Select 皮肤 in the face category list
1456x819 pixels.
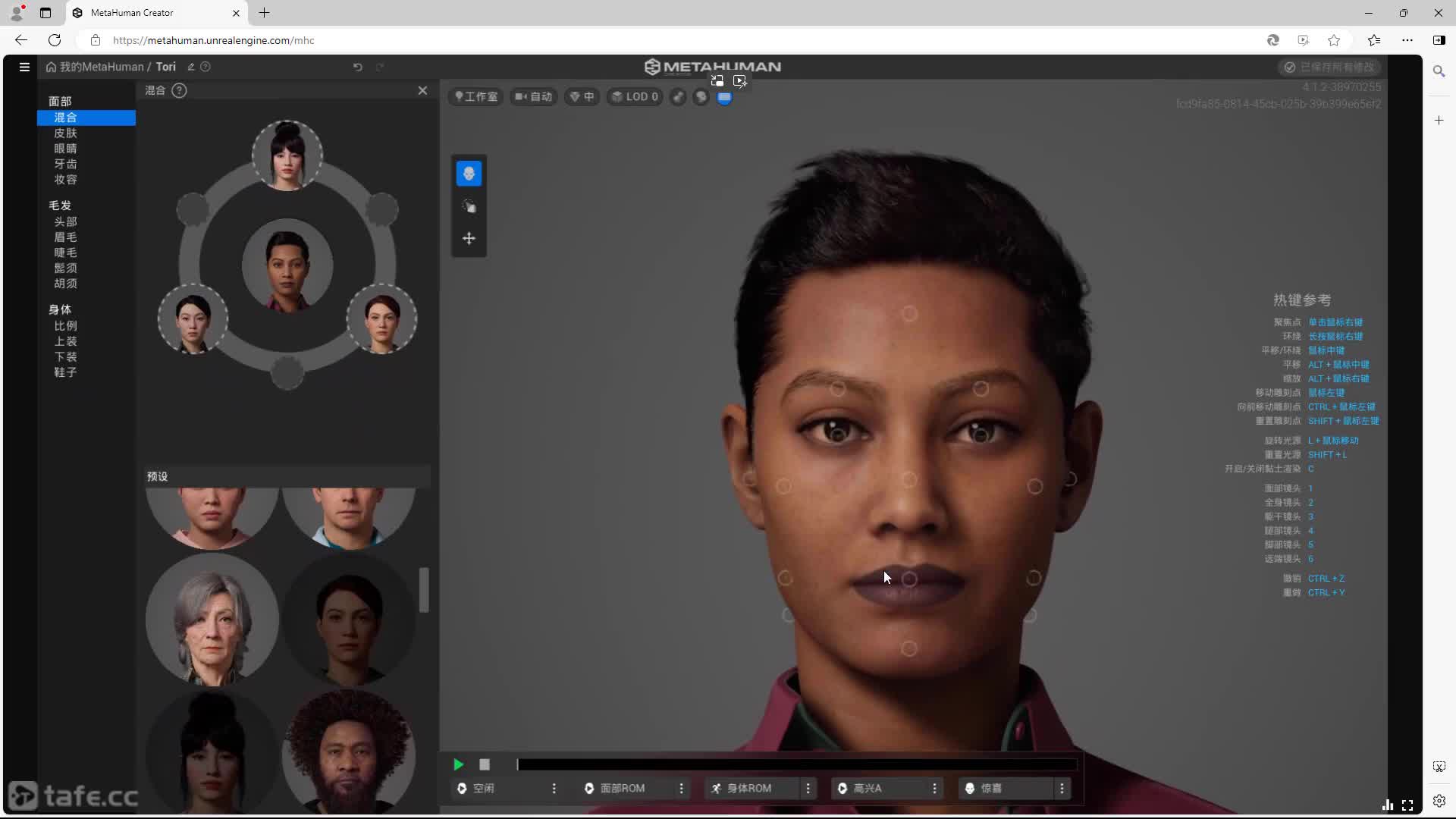pyautogui.click(x=65, y=133)
